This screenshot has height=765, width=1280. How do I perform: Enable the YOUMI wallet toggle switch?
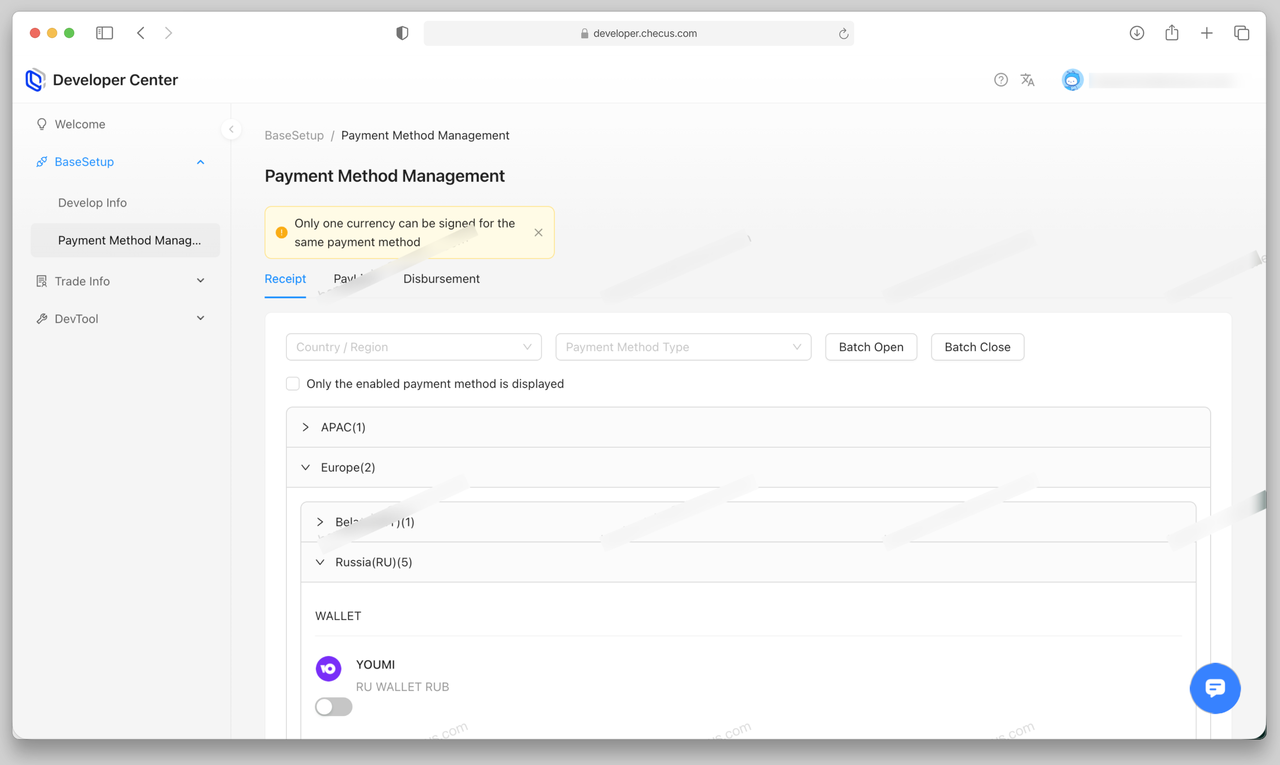point(333,707)
